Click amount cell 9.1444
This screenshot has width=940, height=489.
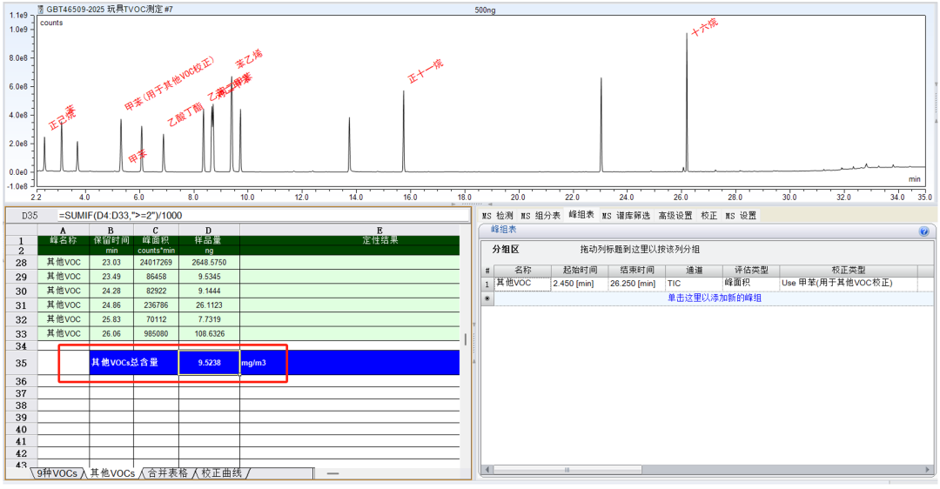(209, 291)
